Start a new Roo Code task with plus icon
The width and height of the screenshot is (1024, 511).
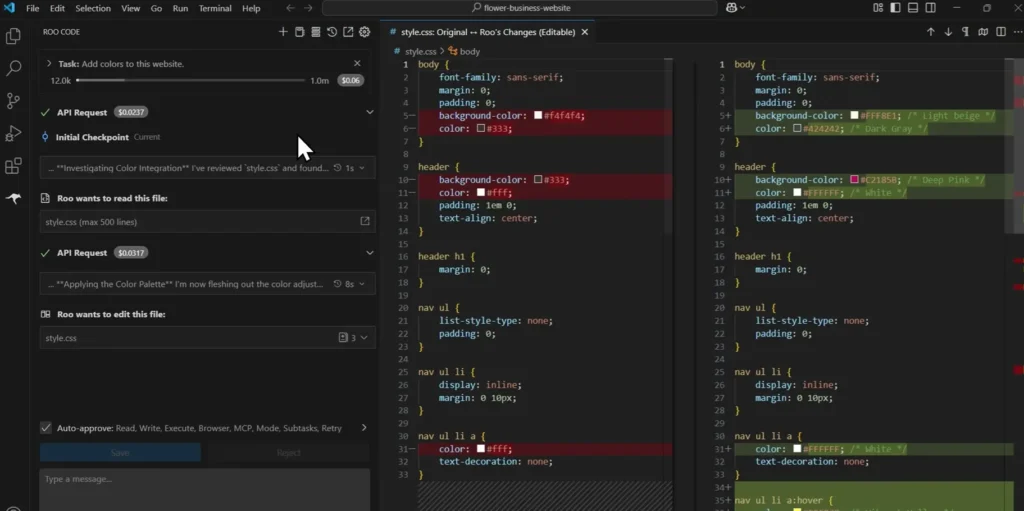283,32
